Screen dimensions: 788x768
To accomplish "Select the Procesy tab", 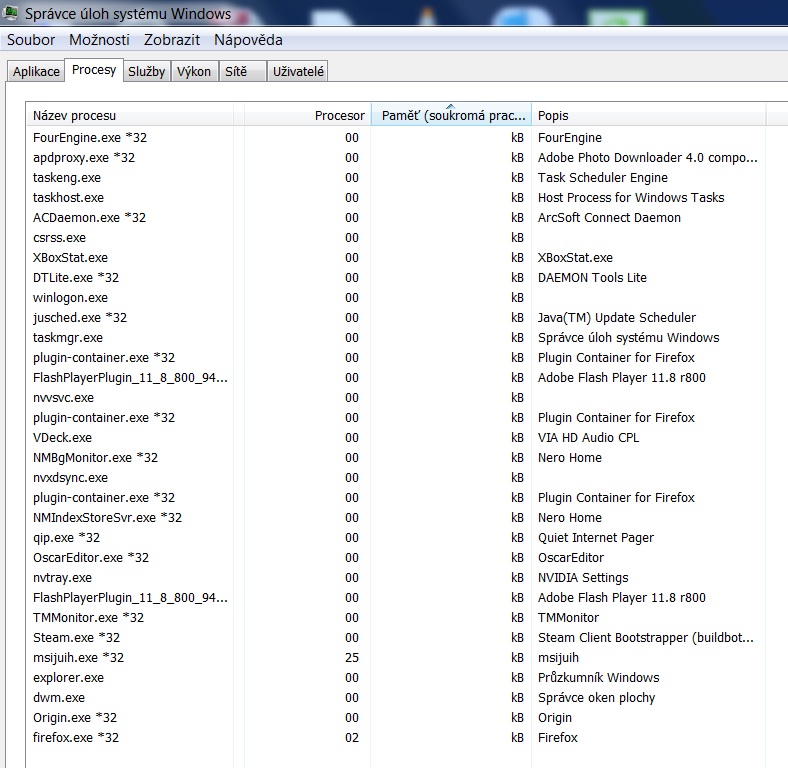I will pyautogui.click(x=94, y=70).
